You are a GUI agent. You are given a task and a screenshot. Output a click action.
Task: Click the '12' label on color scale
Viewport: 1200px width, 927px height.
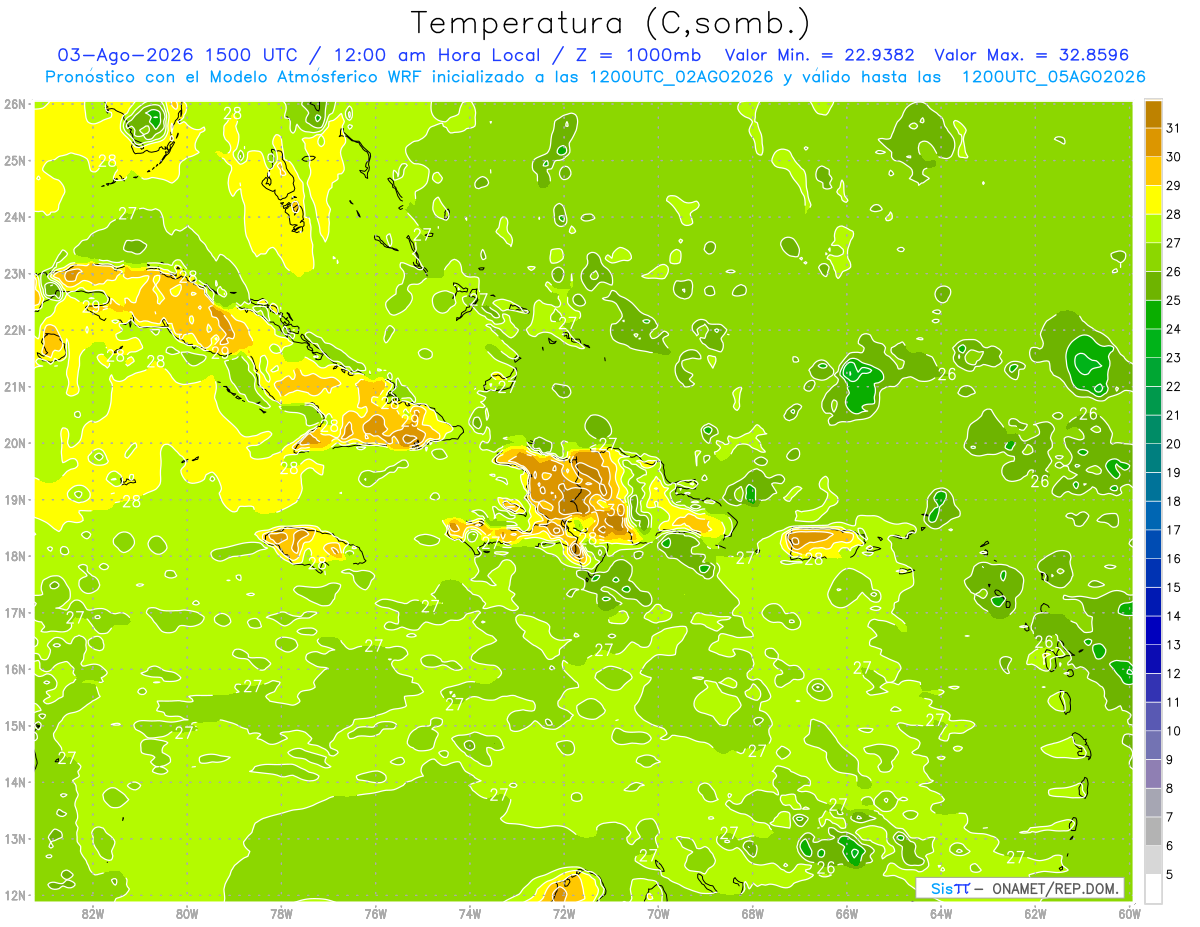[x=1173, y=673]
